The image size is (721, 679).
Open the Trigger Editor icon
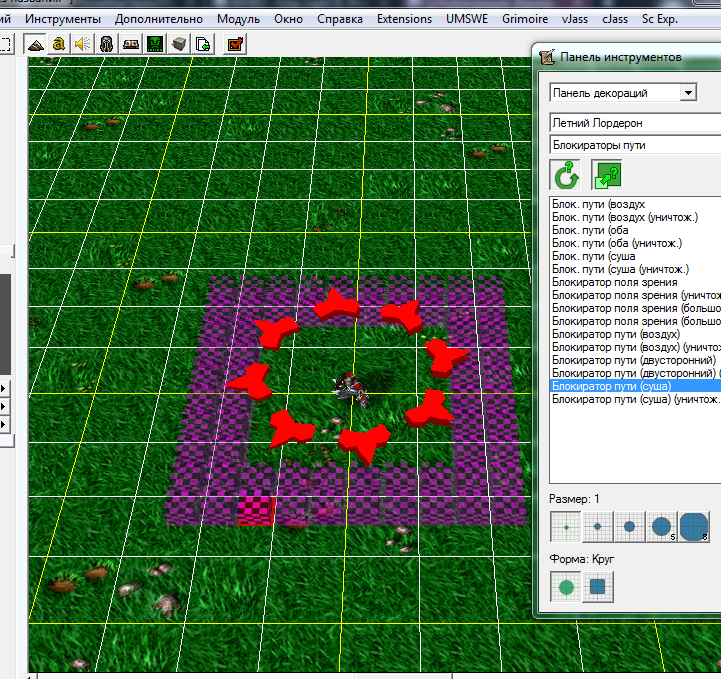click(59, 43)
